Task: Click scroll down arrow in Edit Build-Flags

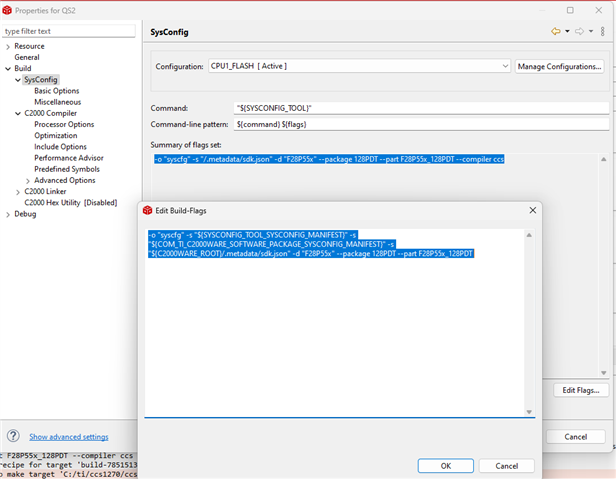Action: [x=529, y=412]
